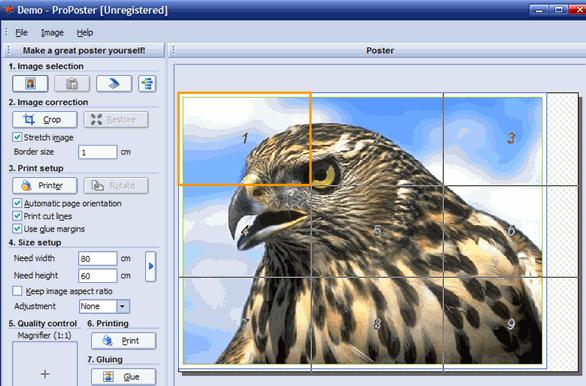Select poster page 1 (highlighted tile)
Image resolution: width=586 pixels, height=386 pixels.
245,139
